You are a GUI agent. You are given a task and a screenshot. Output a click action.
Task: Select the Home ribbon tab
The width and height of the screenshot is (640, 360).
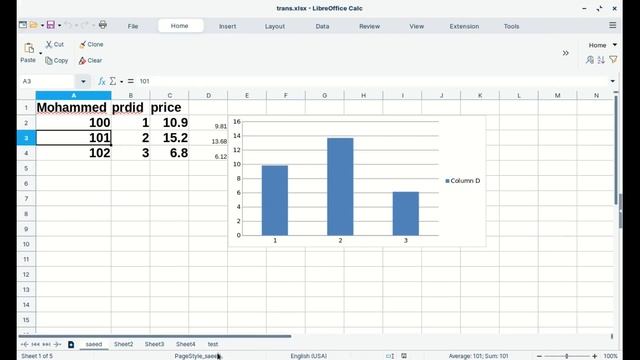click(x=180, y=26)
